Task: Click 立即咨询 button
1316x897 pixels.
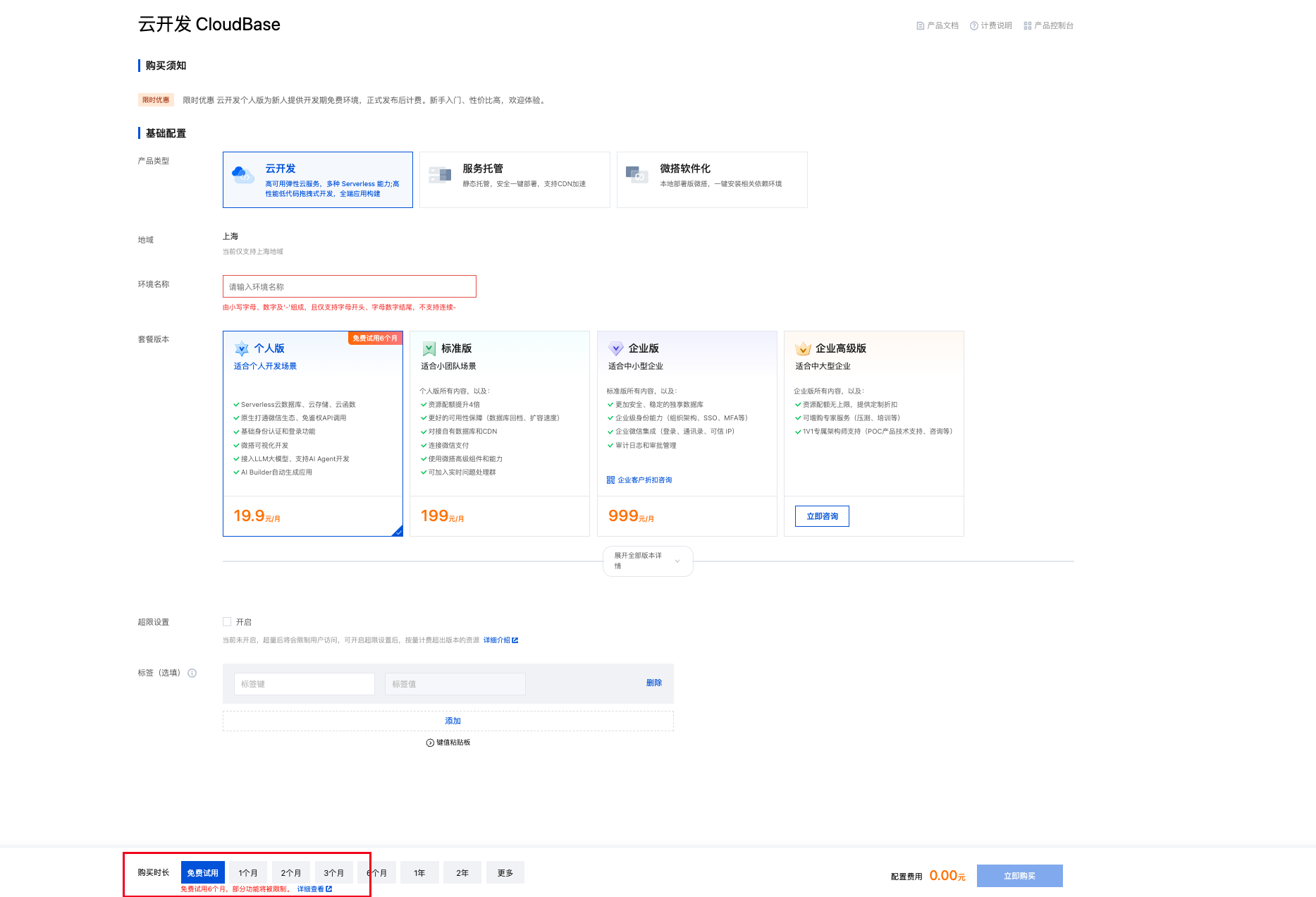Action: (823, 516)
